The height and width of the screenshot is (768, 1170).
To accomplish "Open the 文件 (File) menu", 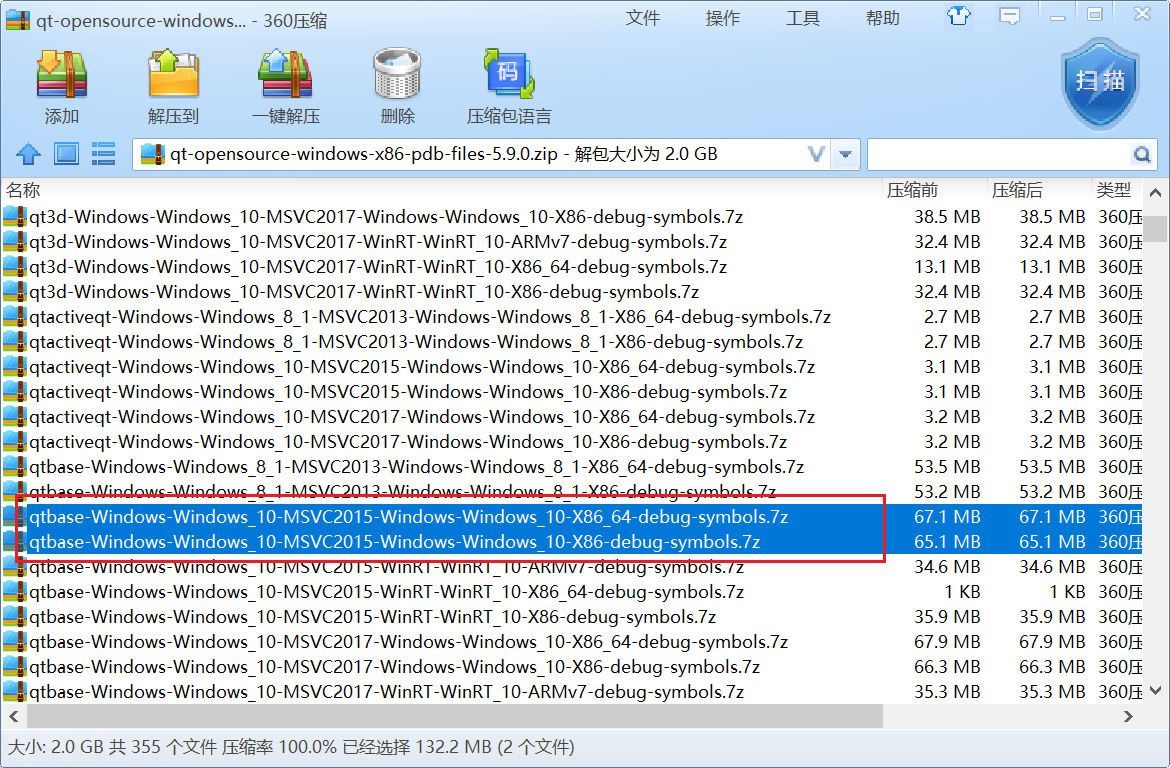I will click(x=642, y=18).
